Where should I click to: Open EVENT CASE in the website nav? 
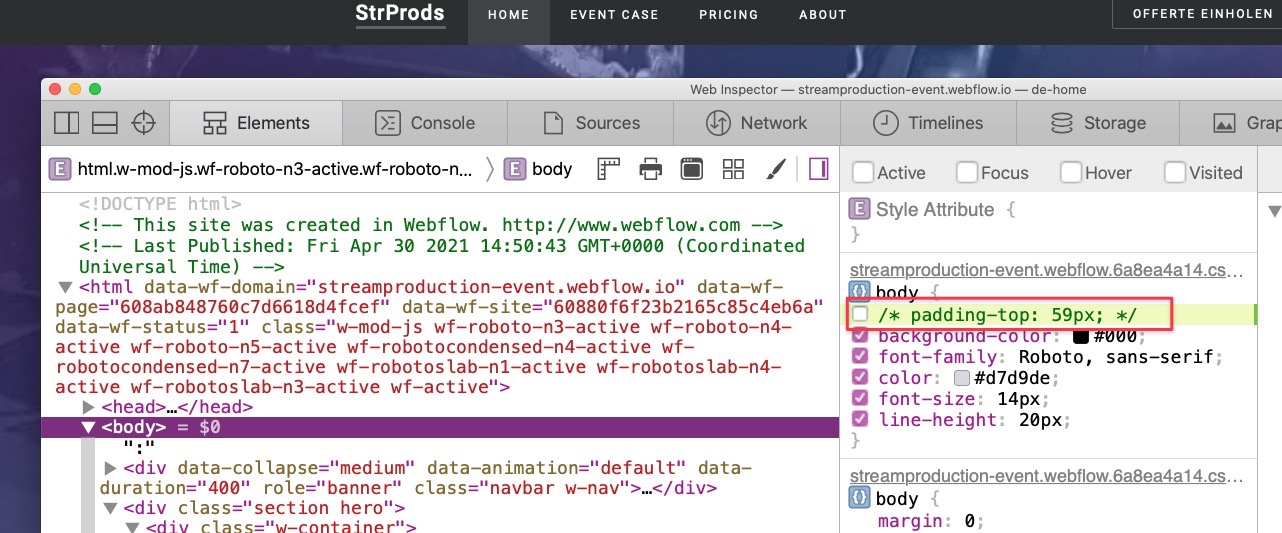[x=614, y=14]
